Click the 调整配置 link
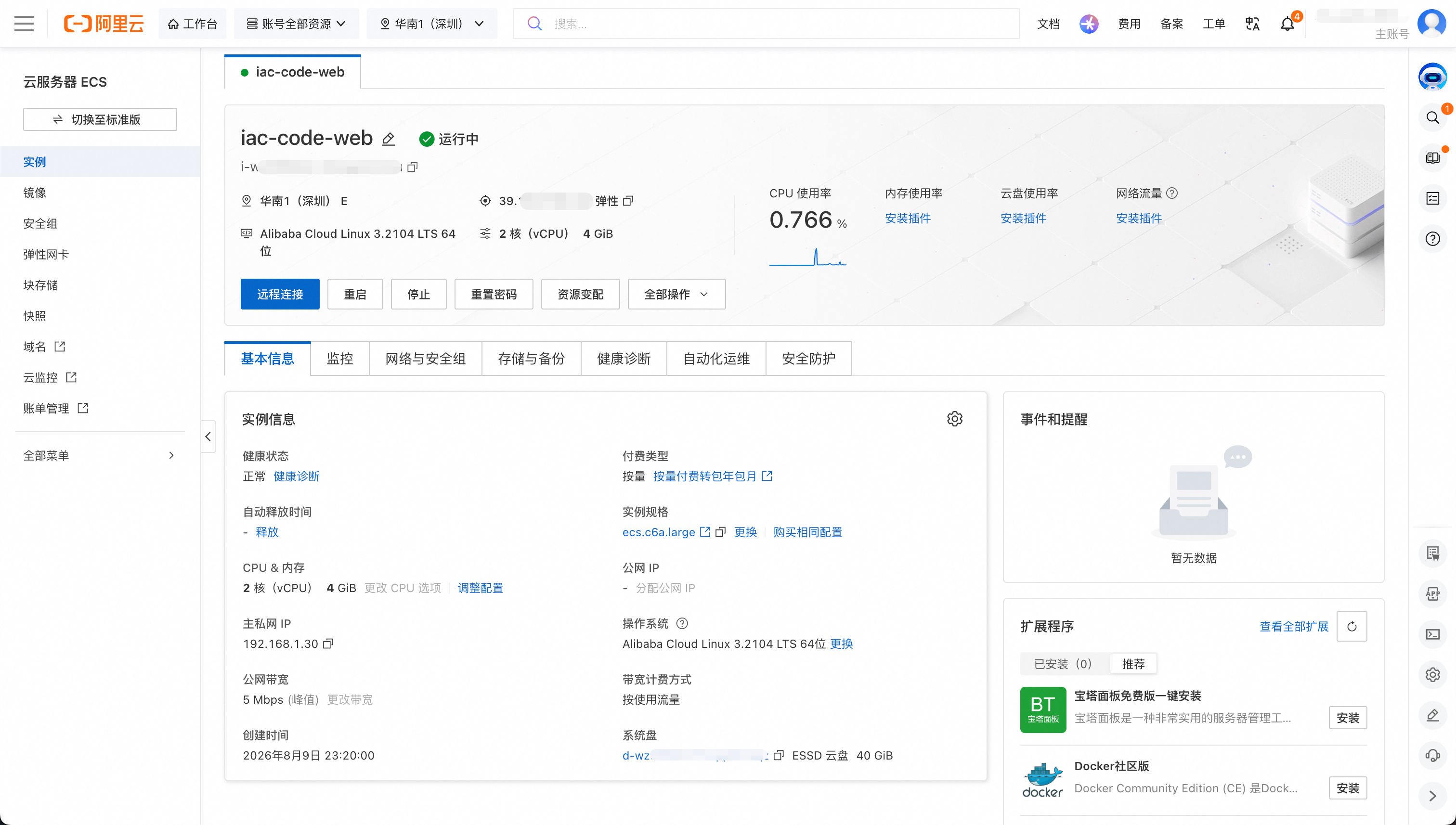This screenshot has width=1456, height=825. pos(480,588)
